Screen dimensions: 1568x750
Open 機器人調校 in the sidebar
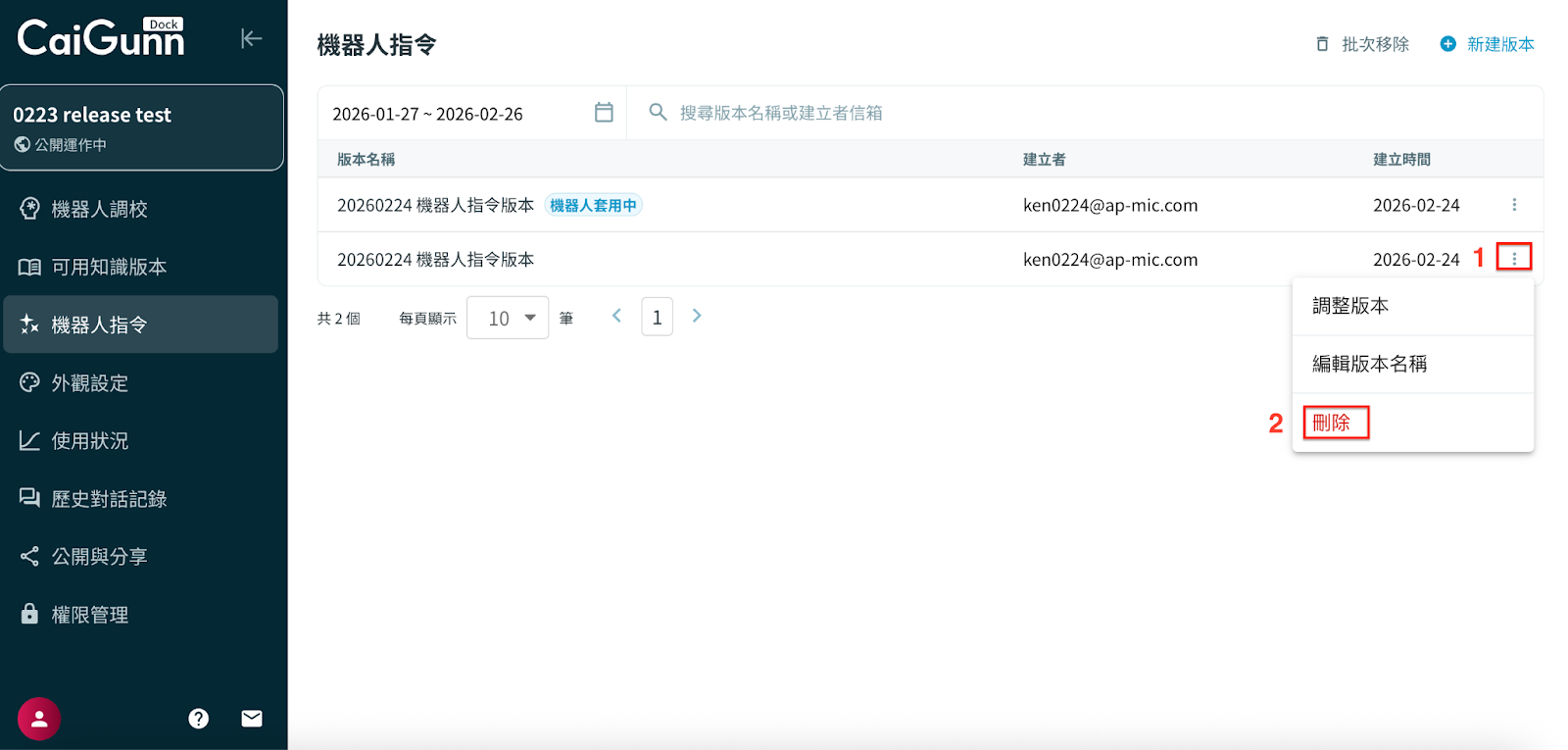pyautogui.click(x=99, y=209)
